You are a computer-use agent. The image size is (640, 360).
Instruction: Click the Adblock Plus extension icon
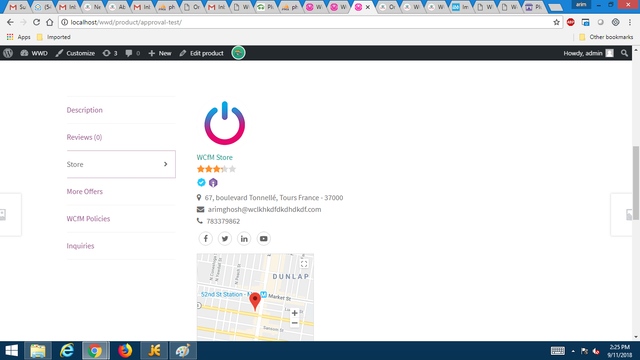click(x=571, y=22)
